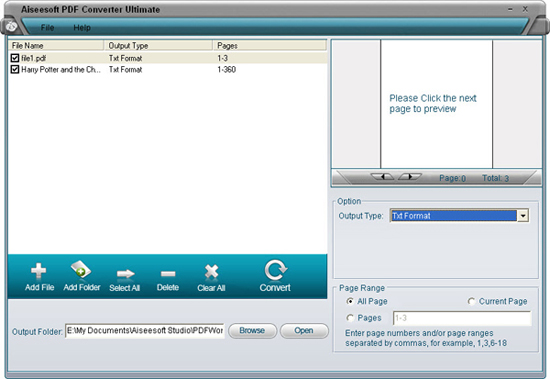Uncheck the Harry Potter file checkbox
Viewport: 550px width, 379px height.
(15, 69)
